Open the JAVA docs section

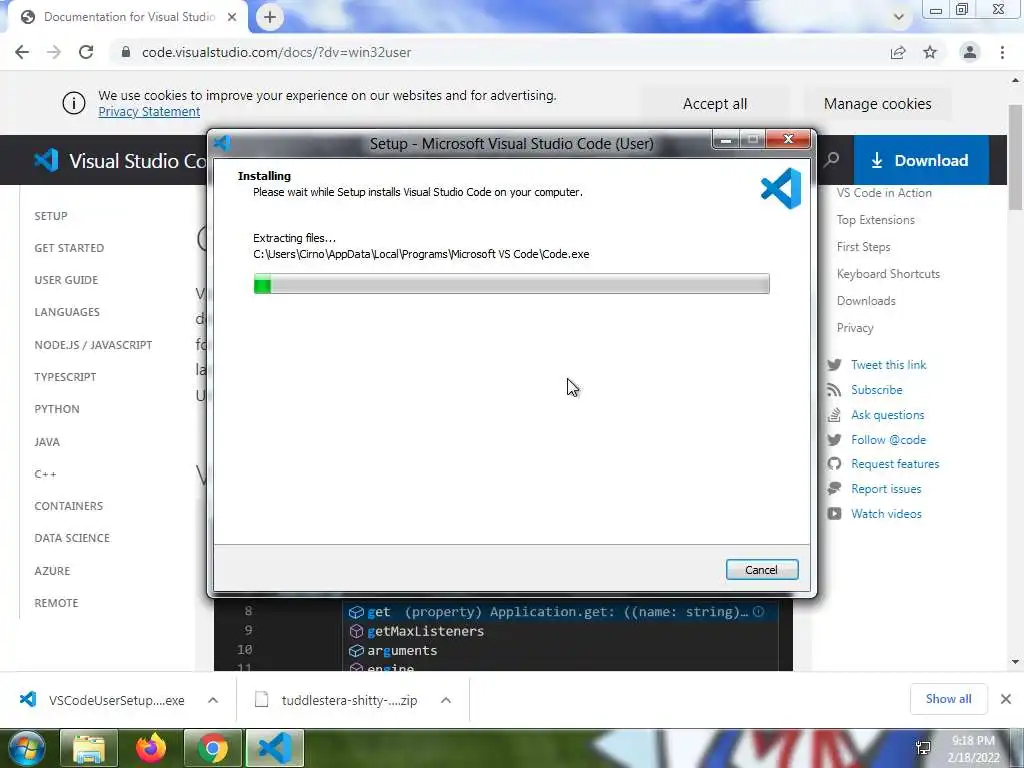(47, 442)
